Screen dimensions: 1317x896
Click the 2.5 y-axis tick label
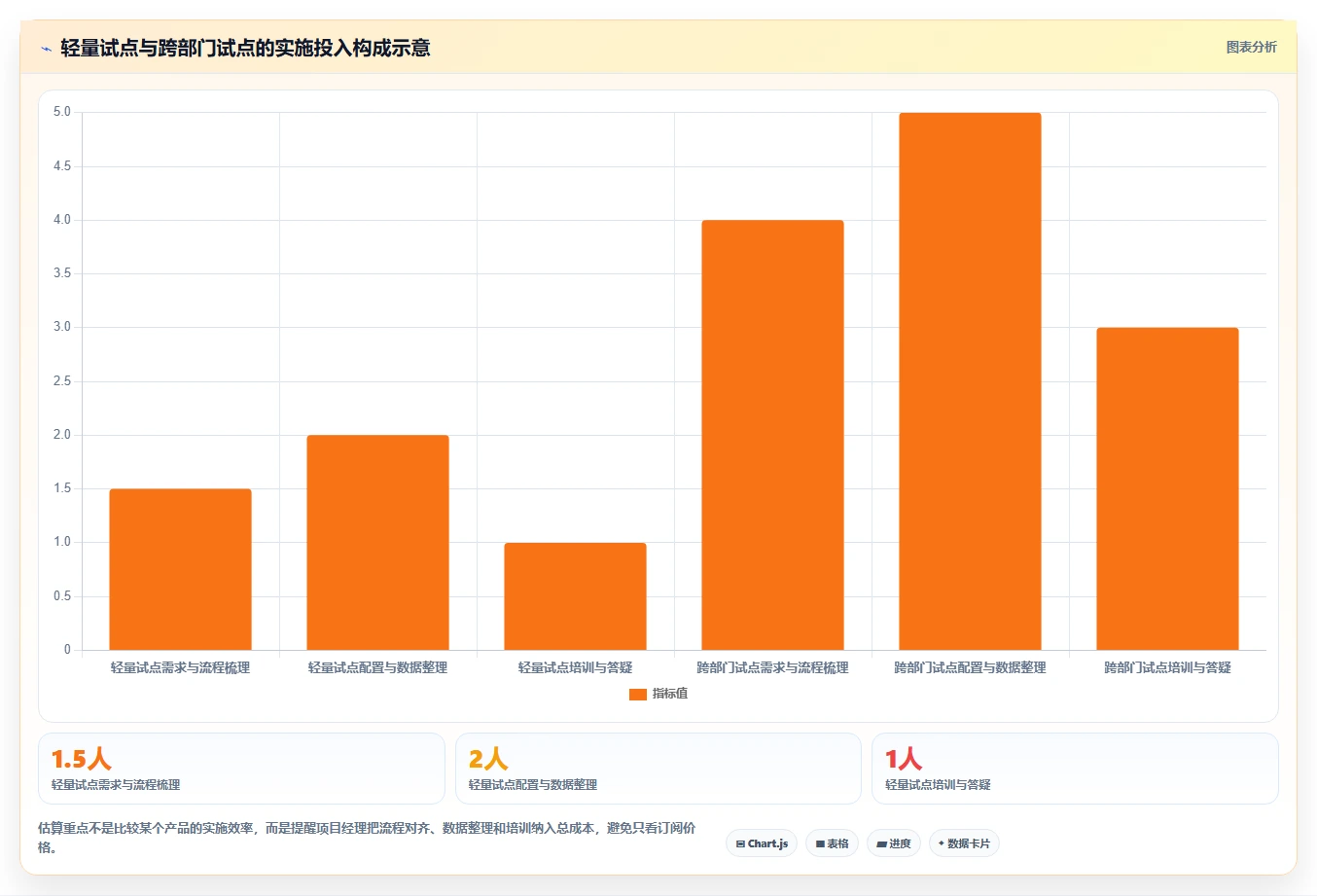[62, 381]
